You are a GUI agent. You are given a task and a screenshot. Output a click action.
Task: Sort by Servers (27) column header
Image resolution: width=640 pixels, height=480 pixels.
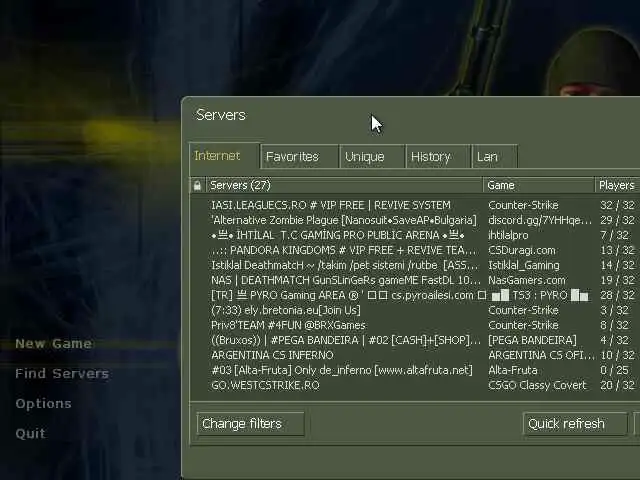coord(344,186)
